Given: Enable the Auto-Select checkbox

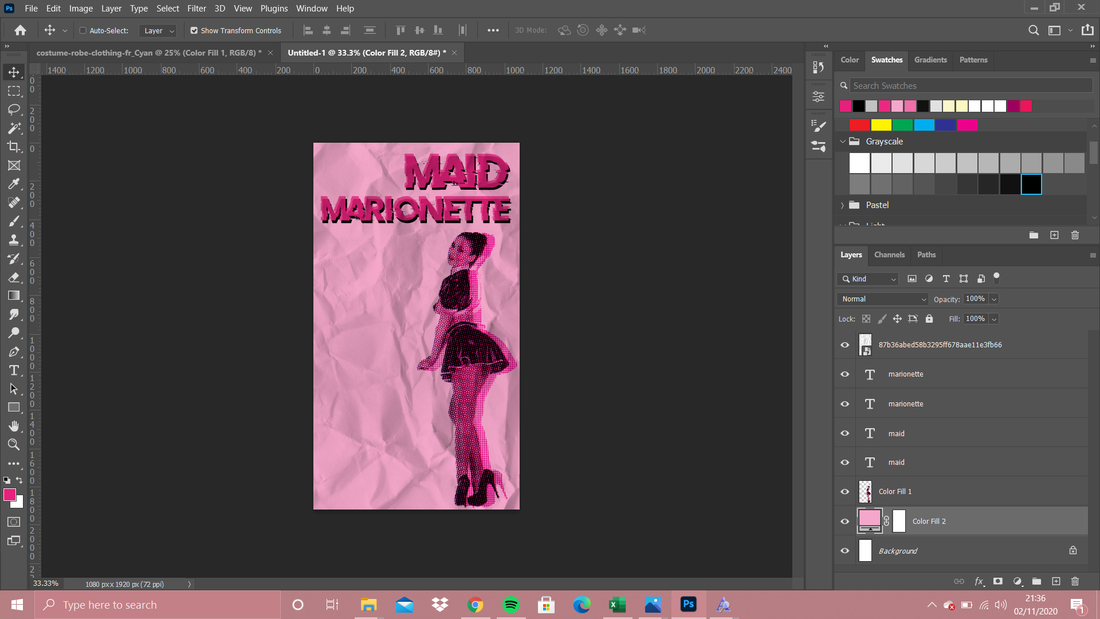Looking at the screenshot, I should point(83,31).
